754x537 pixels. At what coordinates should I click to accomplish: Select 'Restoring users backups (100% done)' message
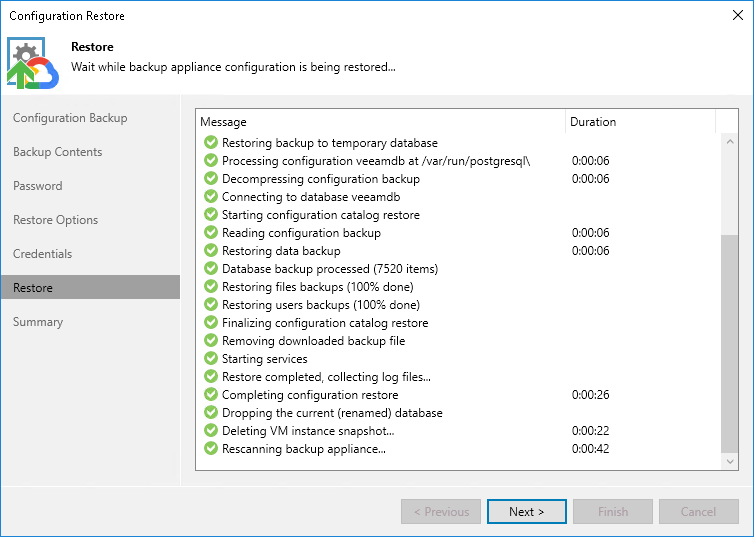tap(321, 305)
